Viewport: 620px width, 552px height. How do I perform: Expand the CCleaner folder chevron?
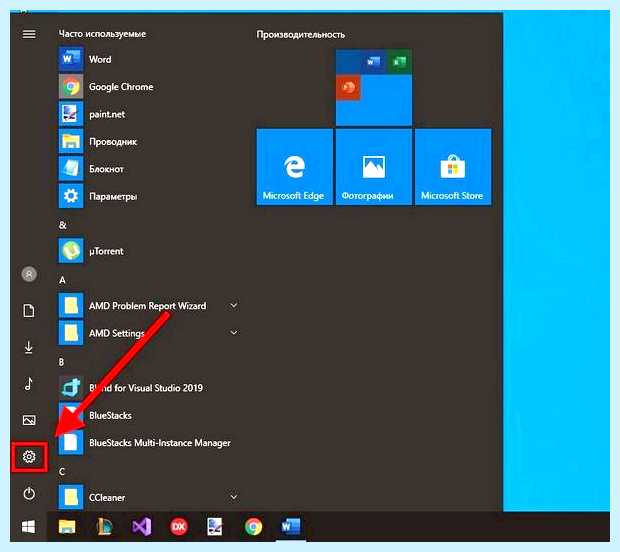pyautogui.click(x=234, y=497)
